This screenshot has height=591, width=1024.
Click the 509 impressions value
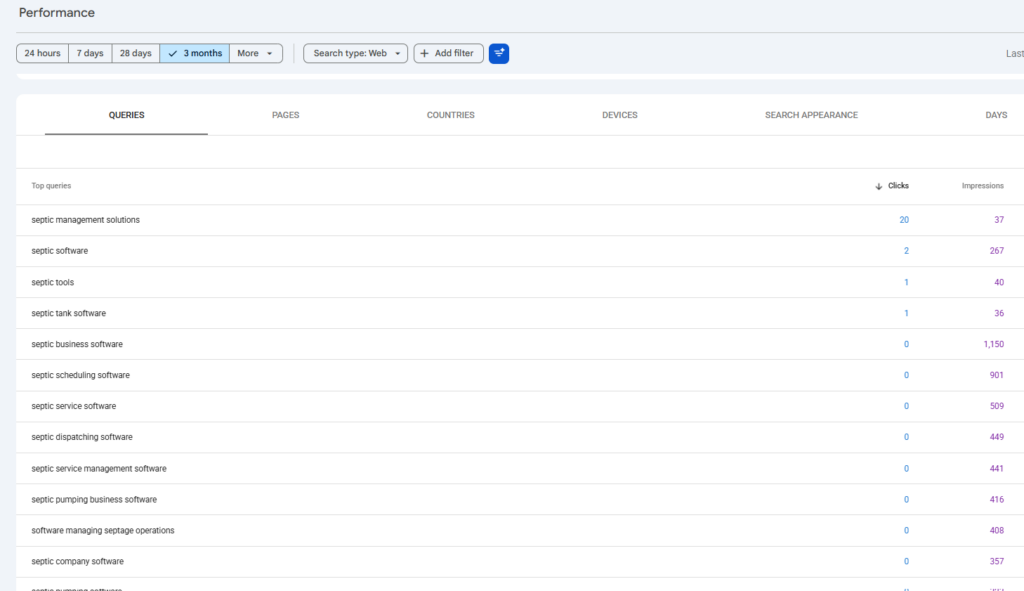pyautogui.click(x=997, y=406)
